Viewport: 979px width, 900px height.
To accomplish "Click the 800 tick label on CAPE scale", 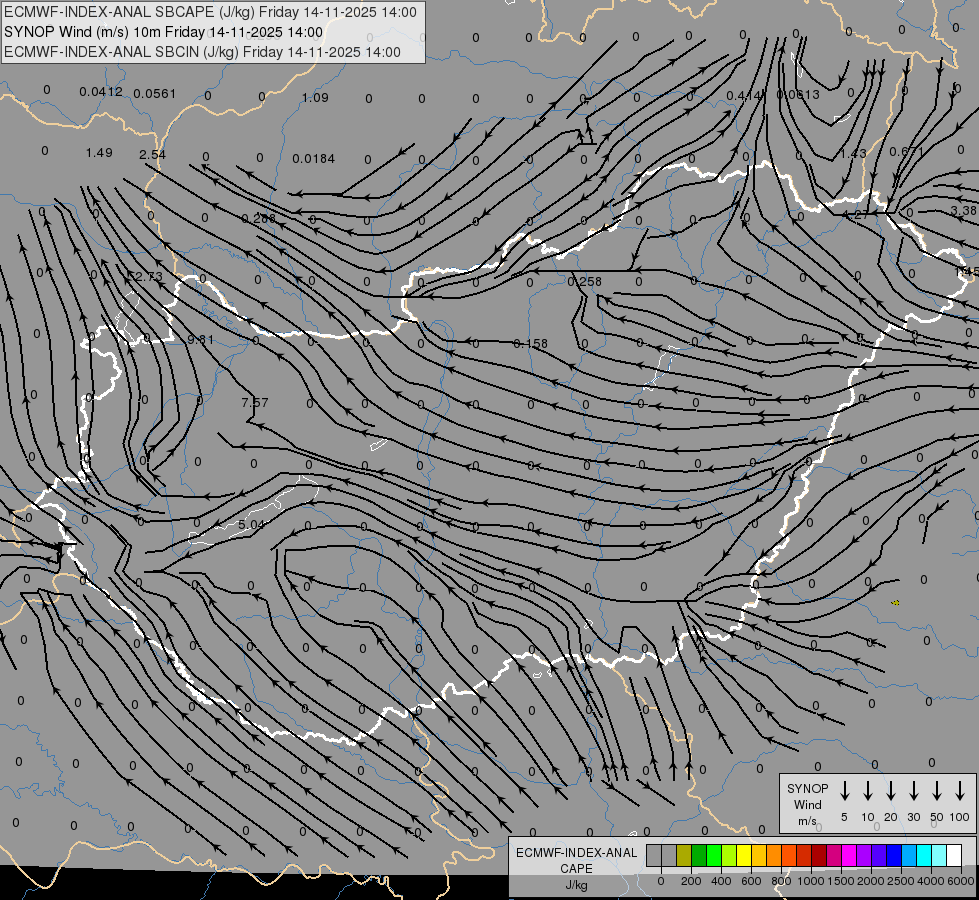I will coord(781,881).
